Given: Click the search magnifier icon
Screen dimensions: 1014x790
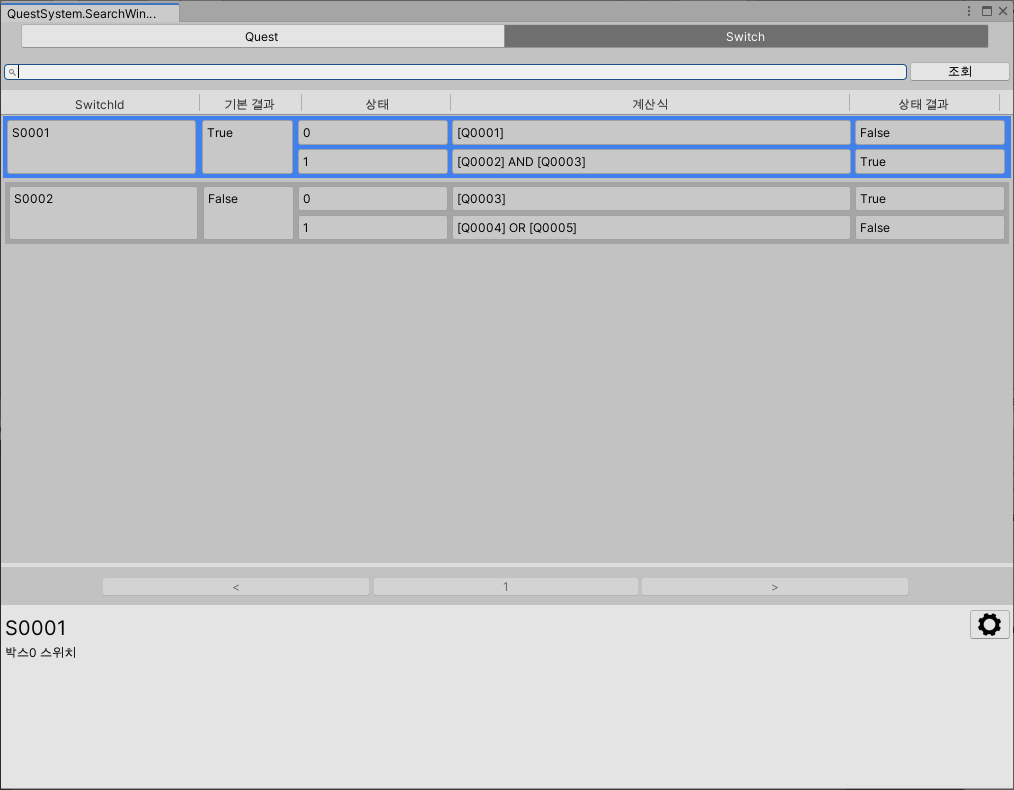Looking at the screenshot, I should (12, 72).
